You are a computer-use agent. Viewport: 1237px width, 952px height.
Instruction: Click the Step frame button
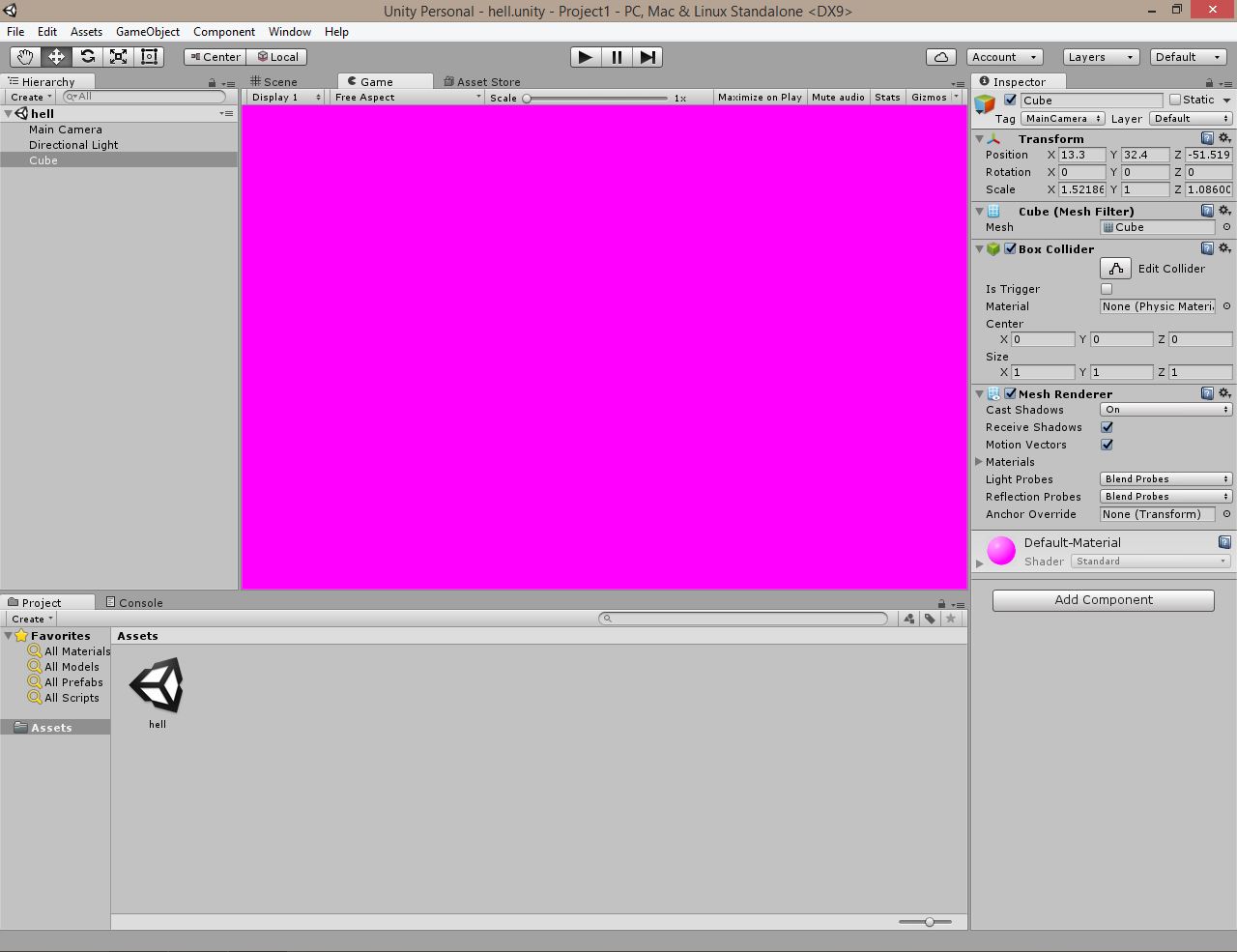[647, 57]
